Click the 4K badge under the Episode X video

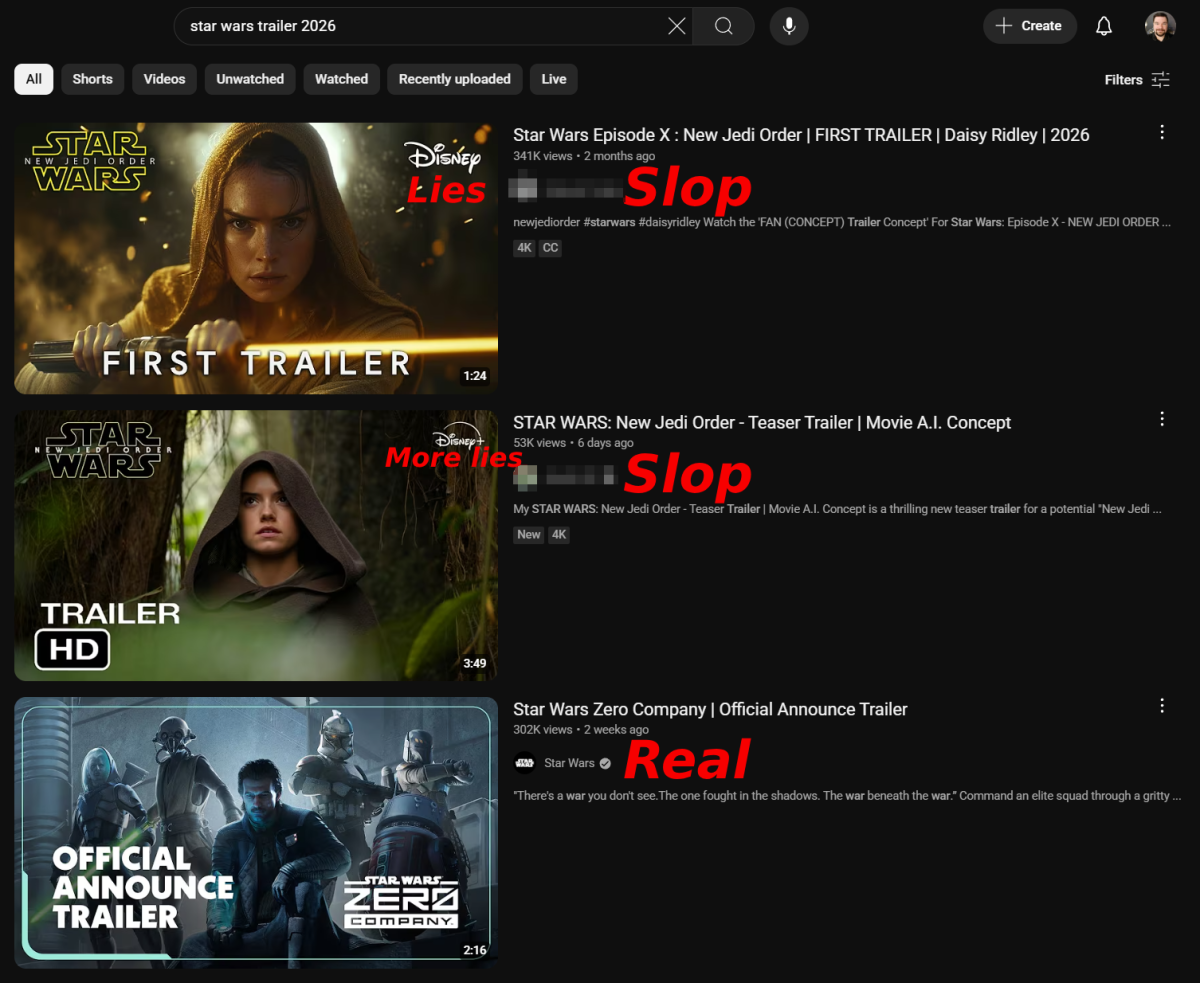pyautogui.click(x=525, y=248)
